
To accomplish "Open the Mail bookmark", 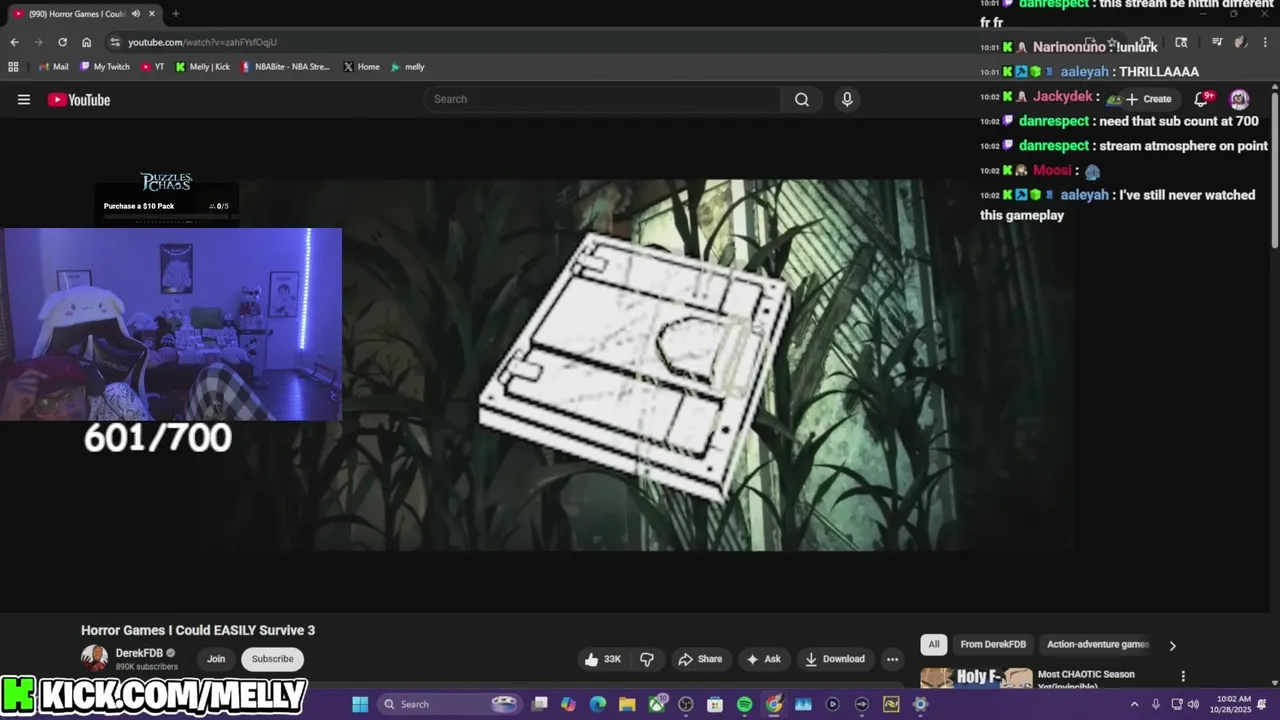I will point(53,67).
